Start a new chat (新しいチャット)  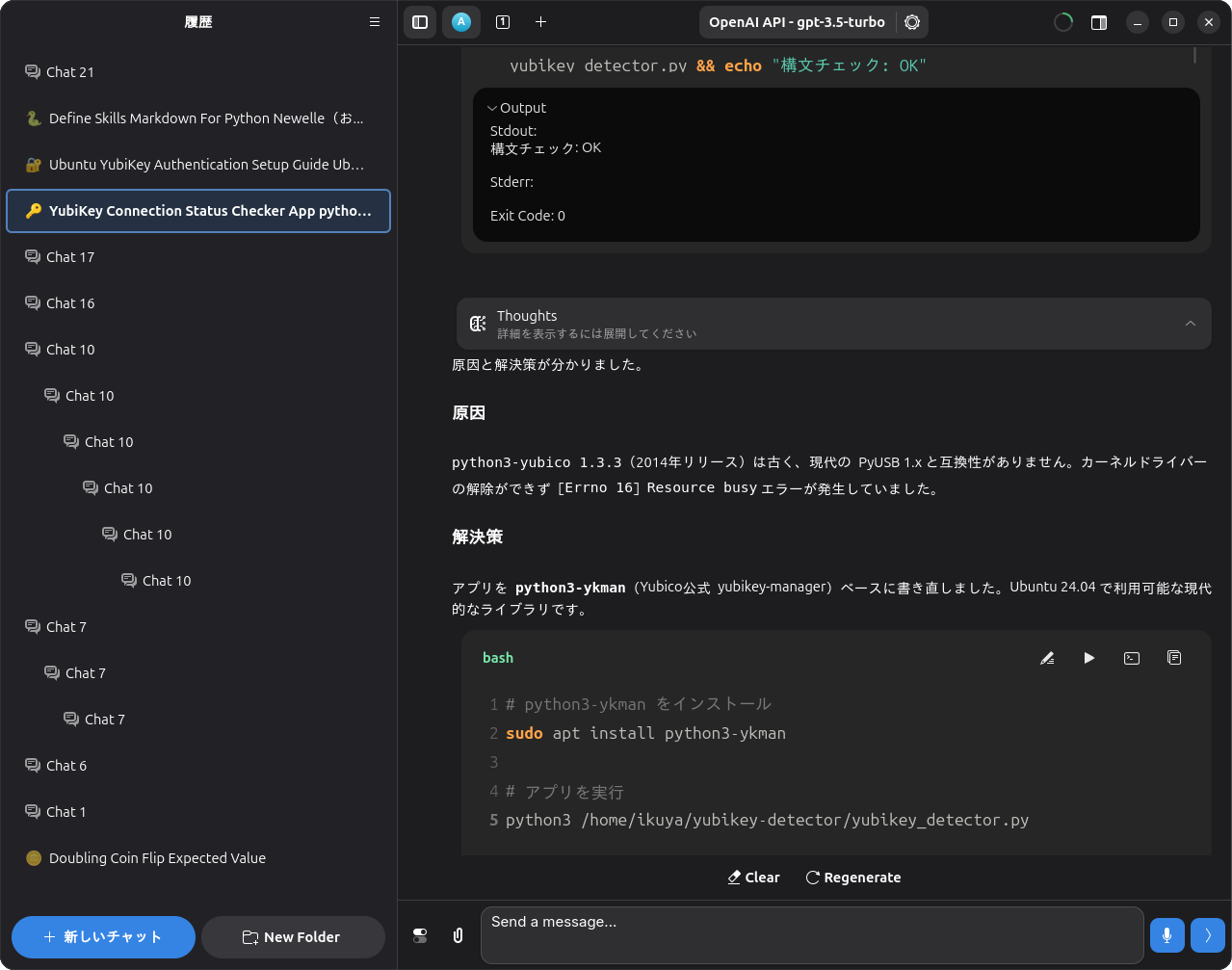pos(103,937)
